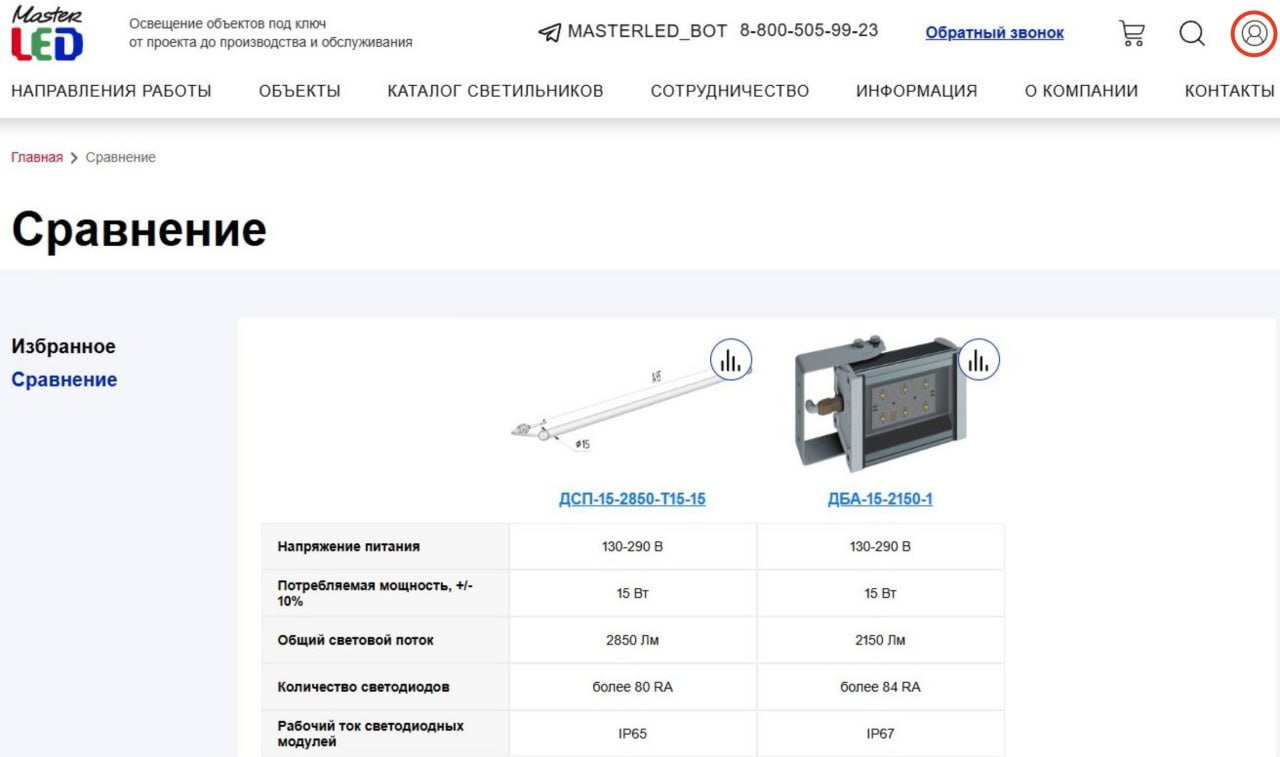Open the user account profile icon
The width and height of the screenshot is (1280, 757).
tap(1253, 33)
